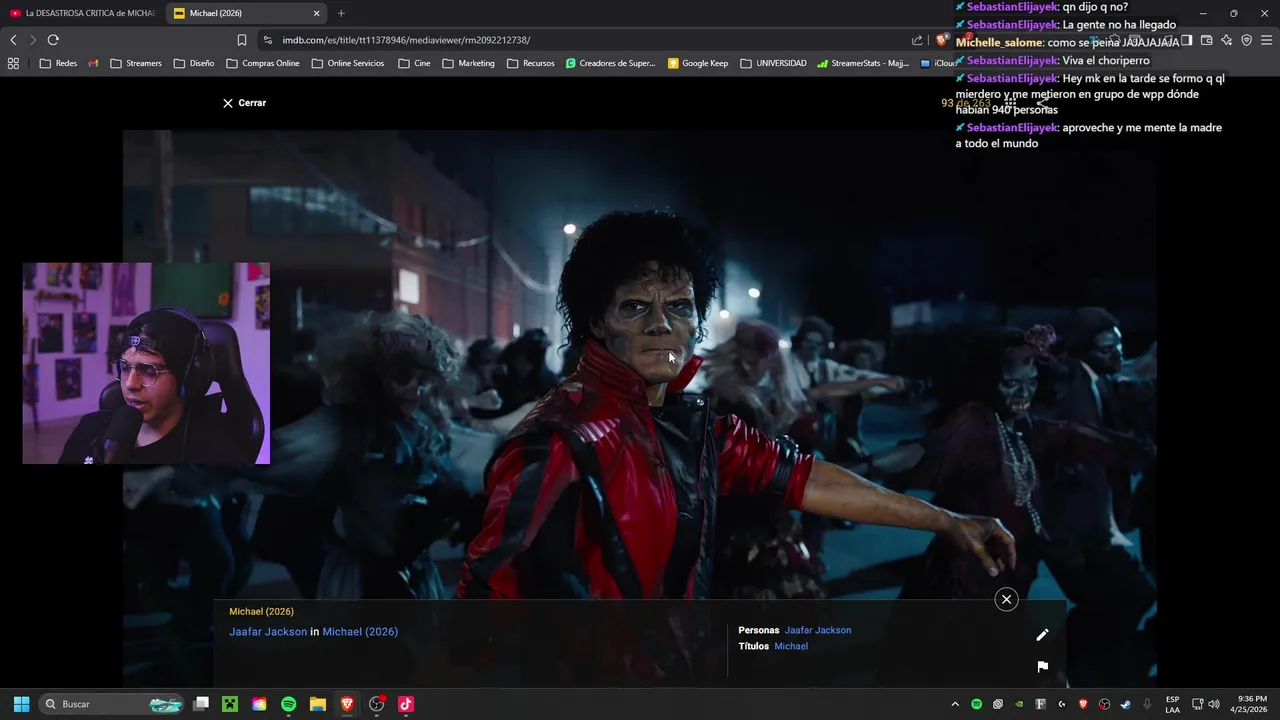The width and height of the screenshot is (1280, 720).
Task: Switch ESP LAA keyboard language
Action: coord(1172,704)
